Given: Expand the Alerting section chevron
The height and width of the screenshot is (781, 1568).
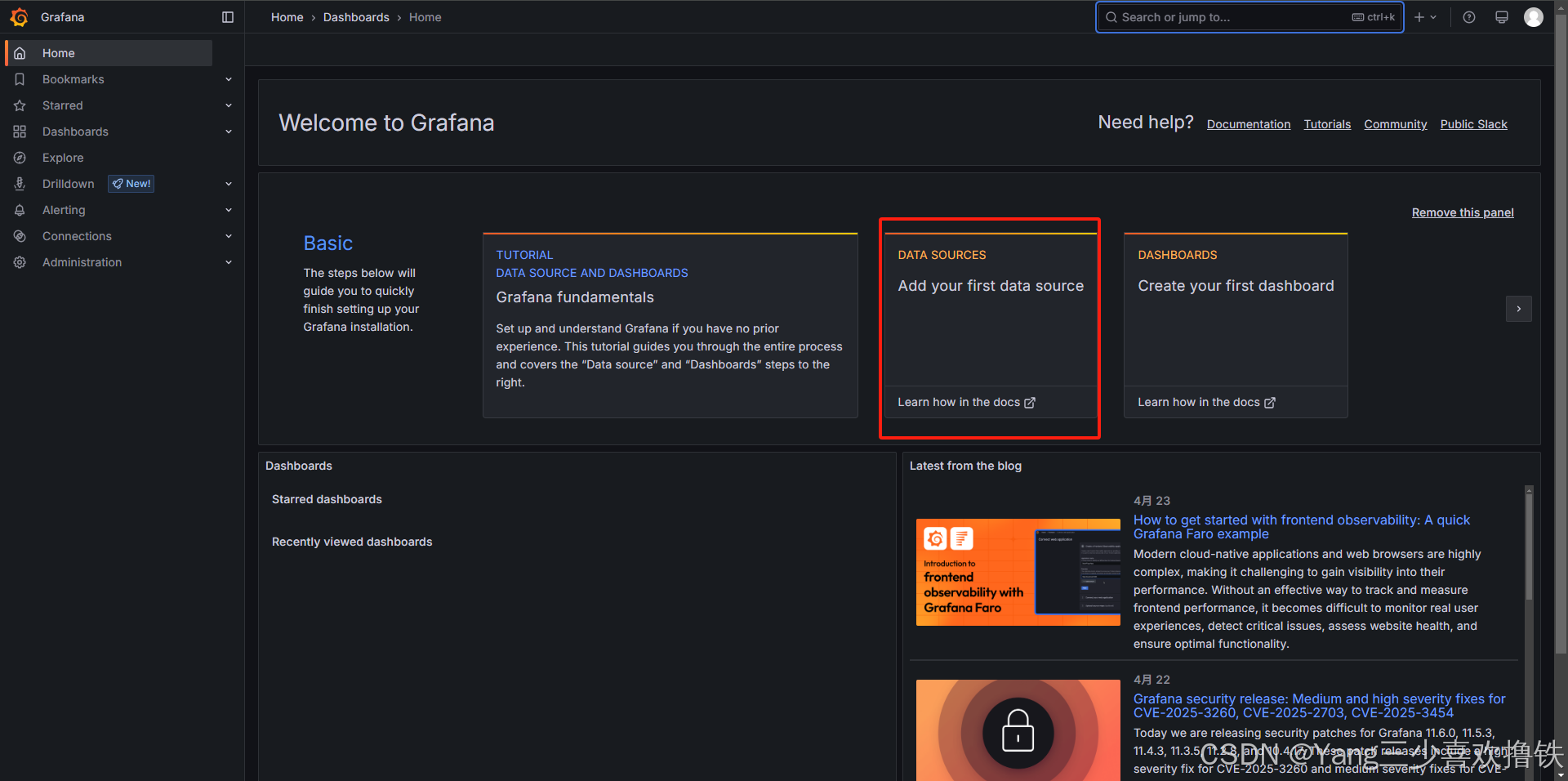Looking at the screenshot, I should (229, 210).
